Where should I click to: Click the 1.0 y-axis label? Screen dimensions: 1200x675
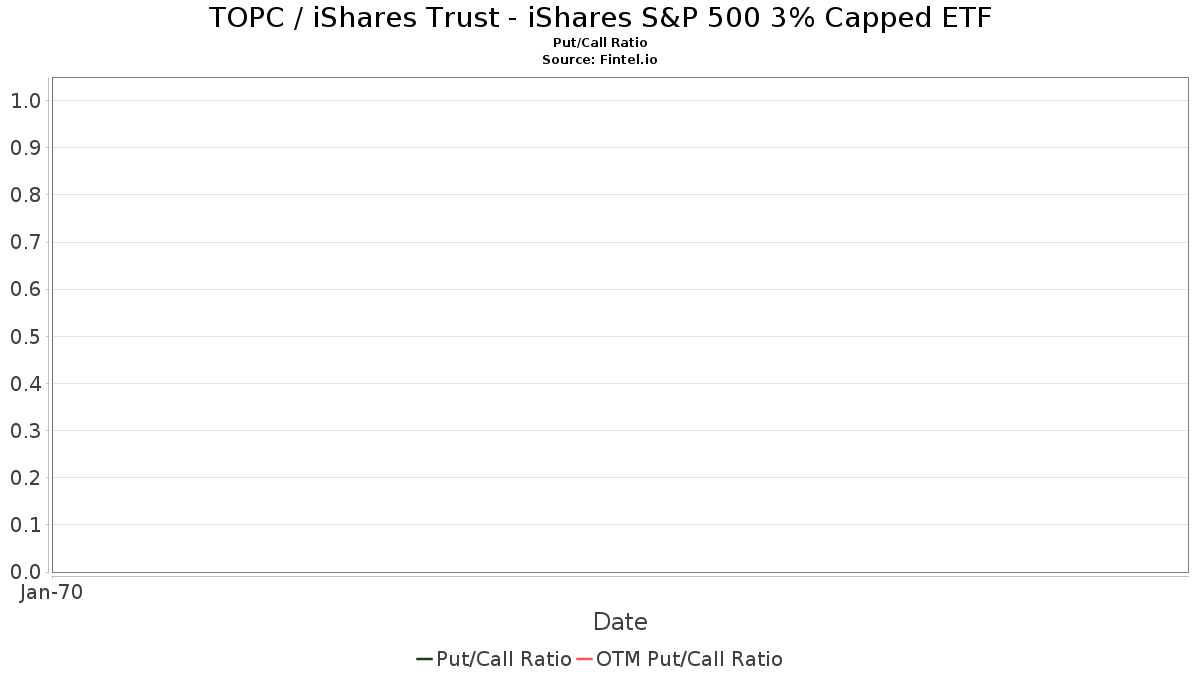(26, 100)
